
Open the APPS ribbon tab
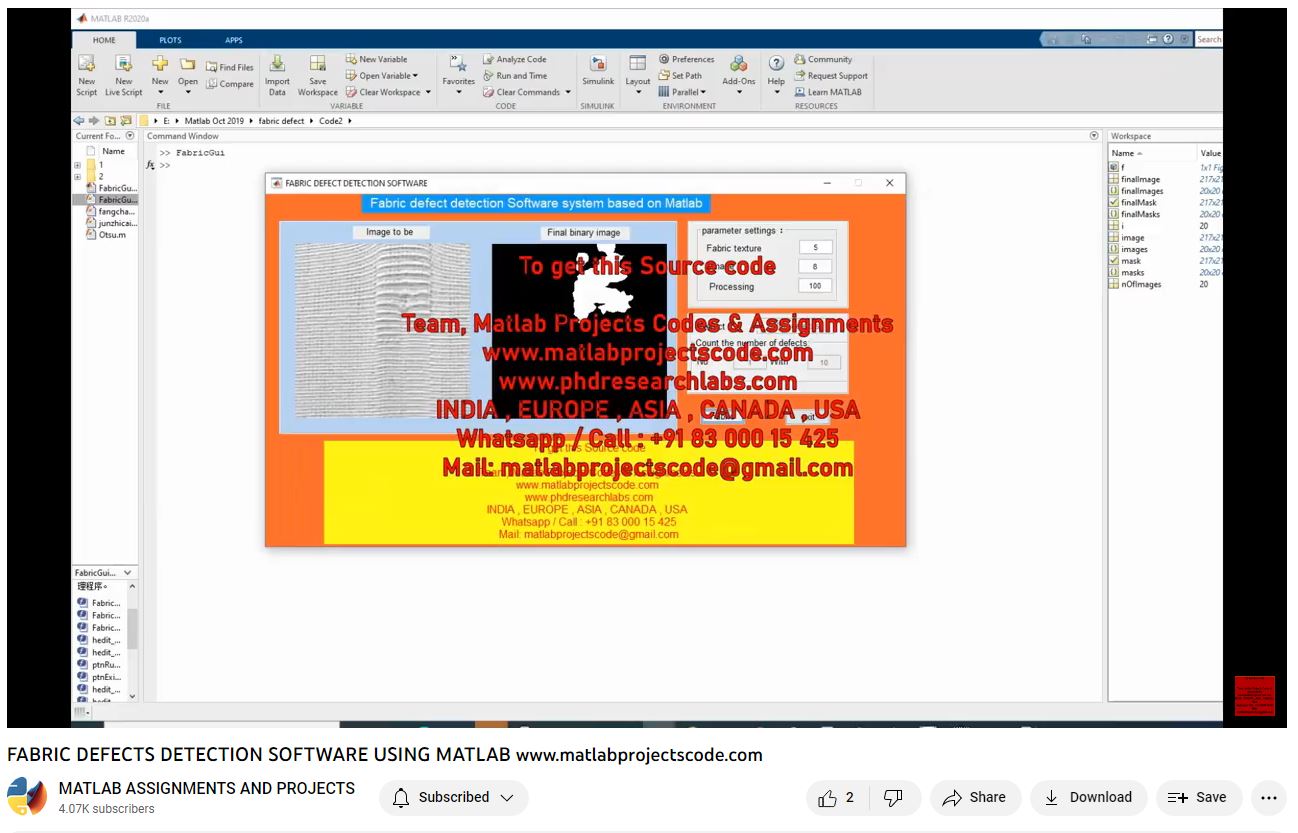tap(234, 40)
